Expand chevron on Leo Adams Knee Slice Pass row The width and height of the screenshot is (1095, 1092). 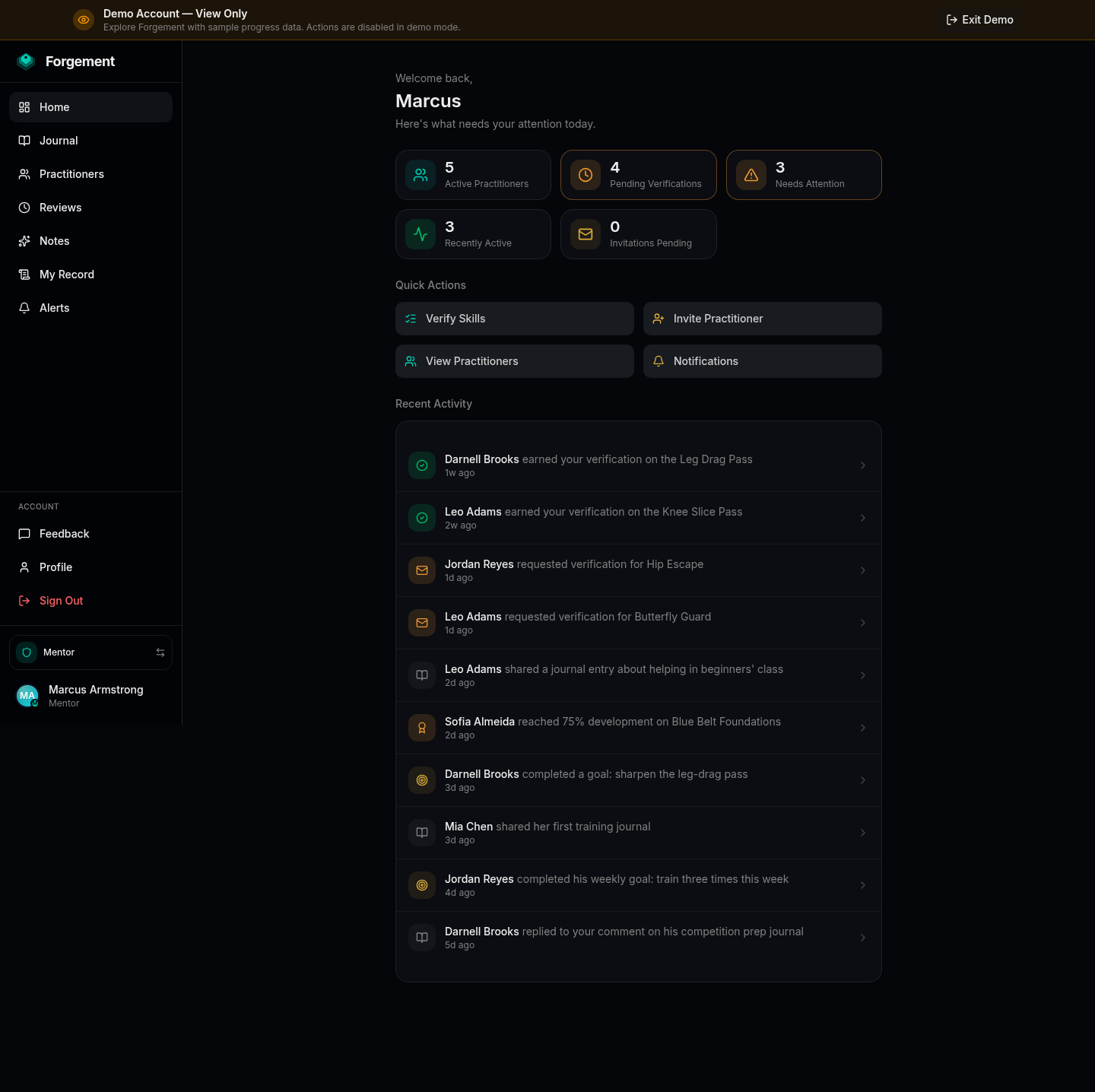coord(863,518)
